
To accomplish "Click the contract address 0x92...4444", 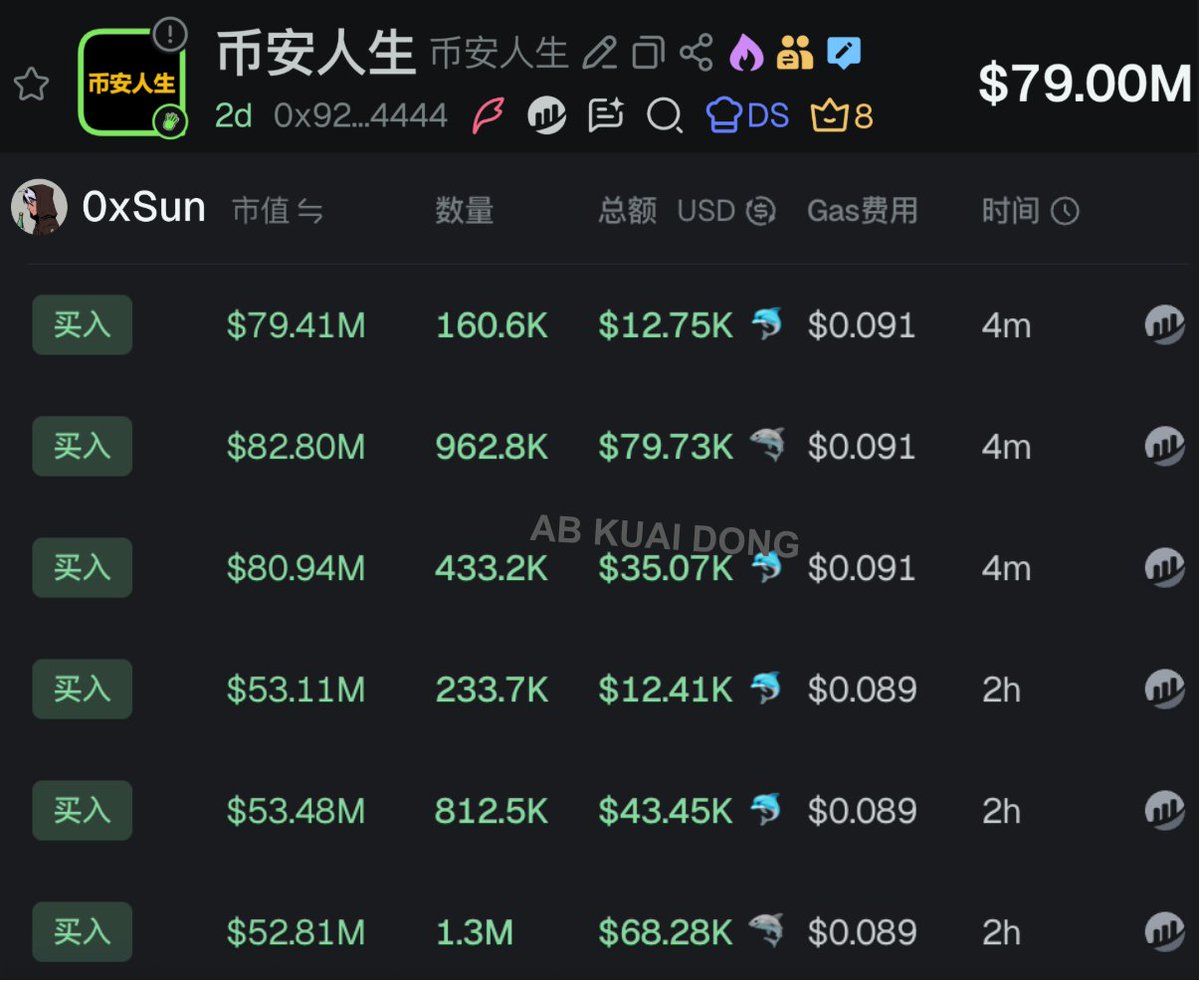I will (x=361, y=116).
